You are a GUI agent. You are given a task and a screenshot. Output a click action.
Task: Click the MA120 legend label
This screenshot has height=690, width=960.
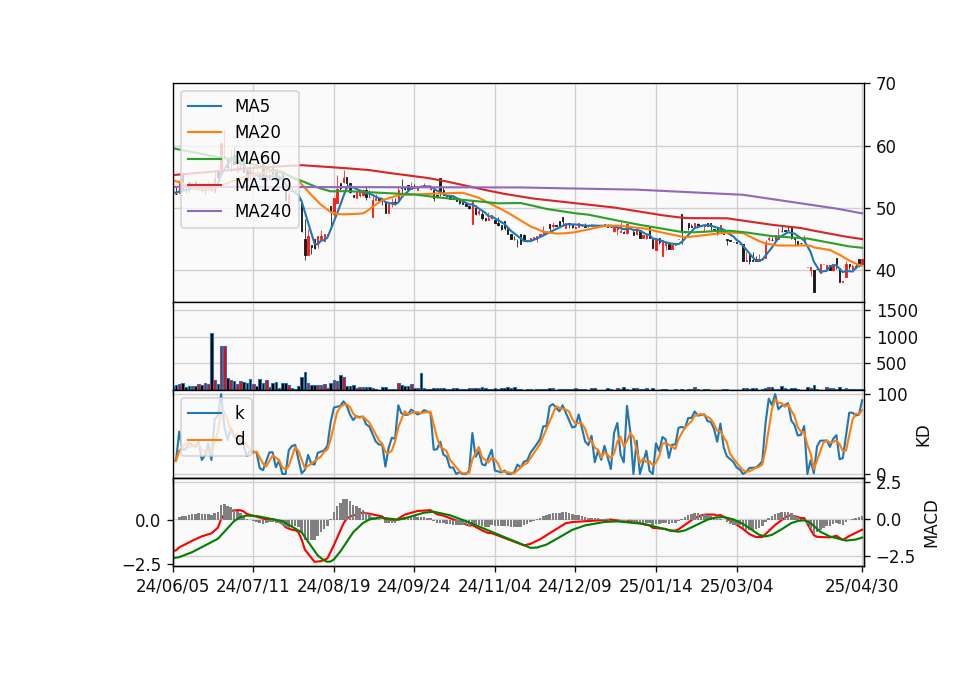pos(263,184)
